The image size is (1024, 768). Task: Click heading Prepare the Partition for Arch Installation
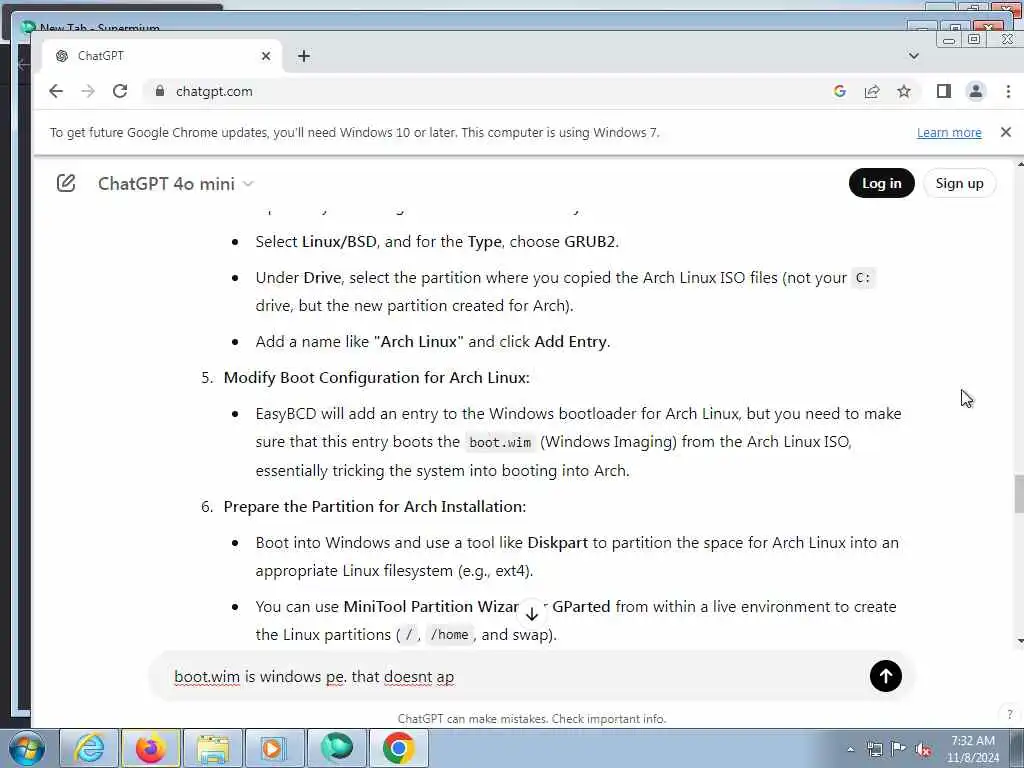[x=375, y=507]
